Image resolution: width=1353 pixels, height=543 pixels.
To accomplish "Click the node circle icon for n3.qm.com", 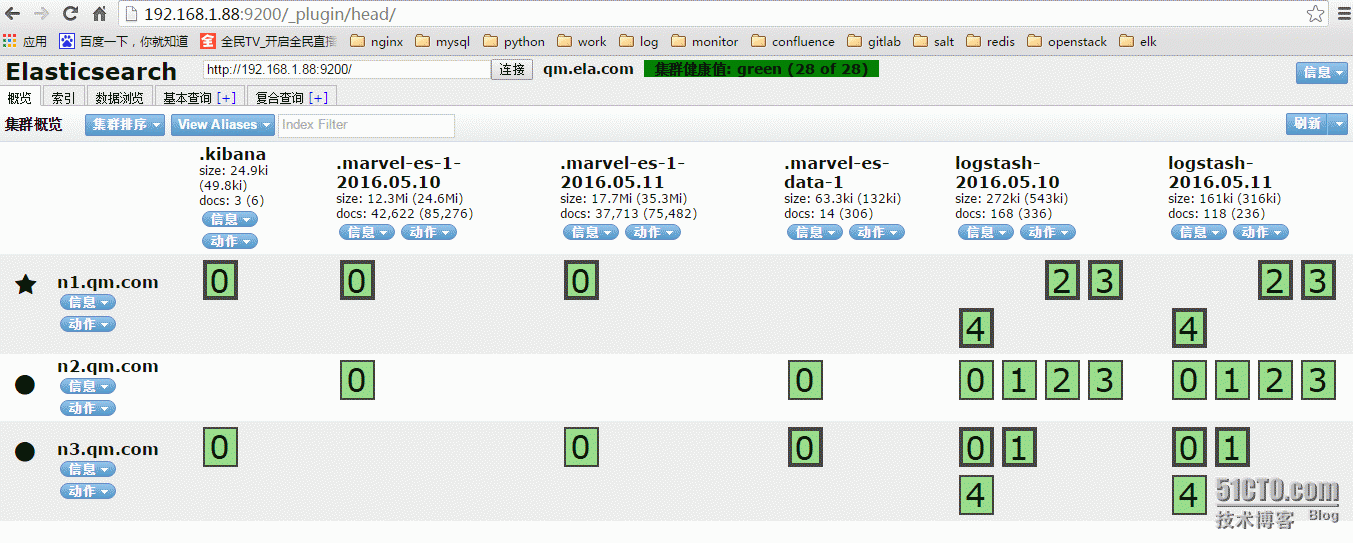I will [x=25, y=452].
